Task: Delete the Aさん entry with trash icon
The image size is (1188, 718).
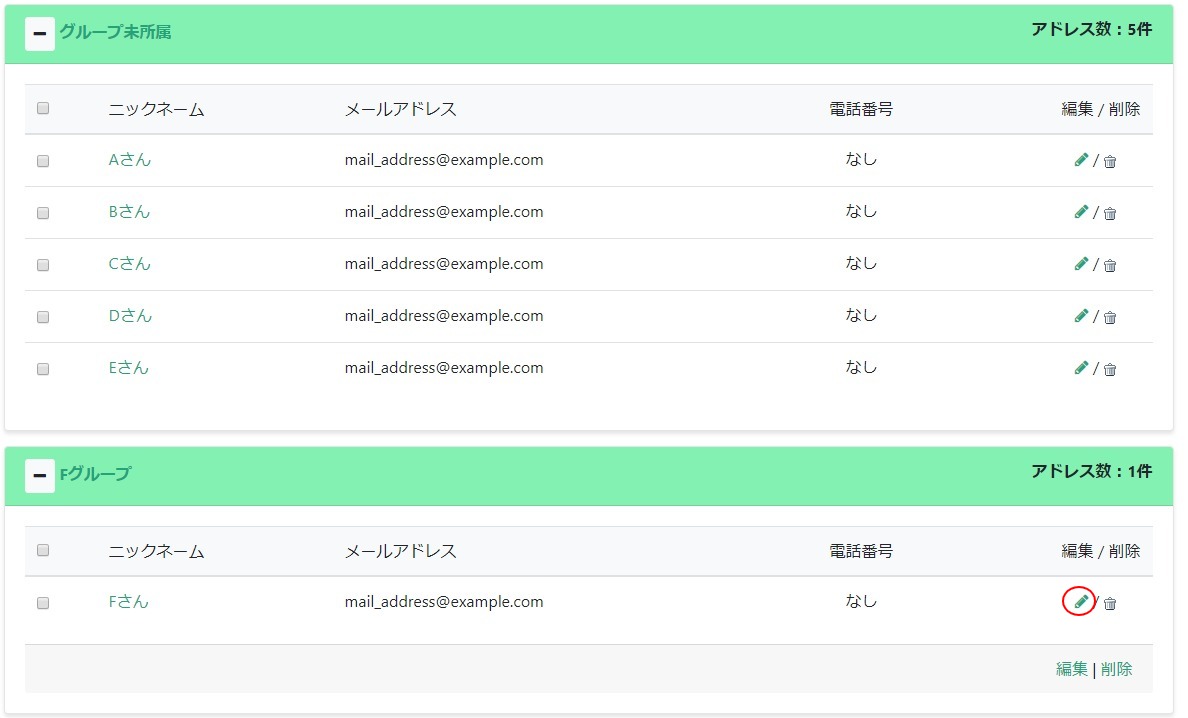Action: [1110, 161]
